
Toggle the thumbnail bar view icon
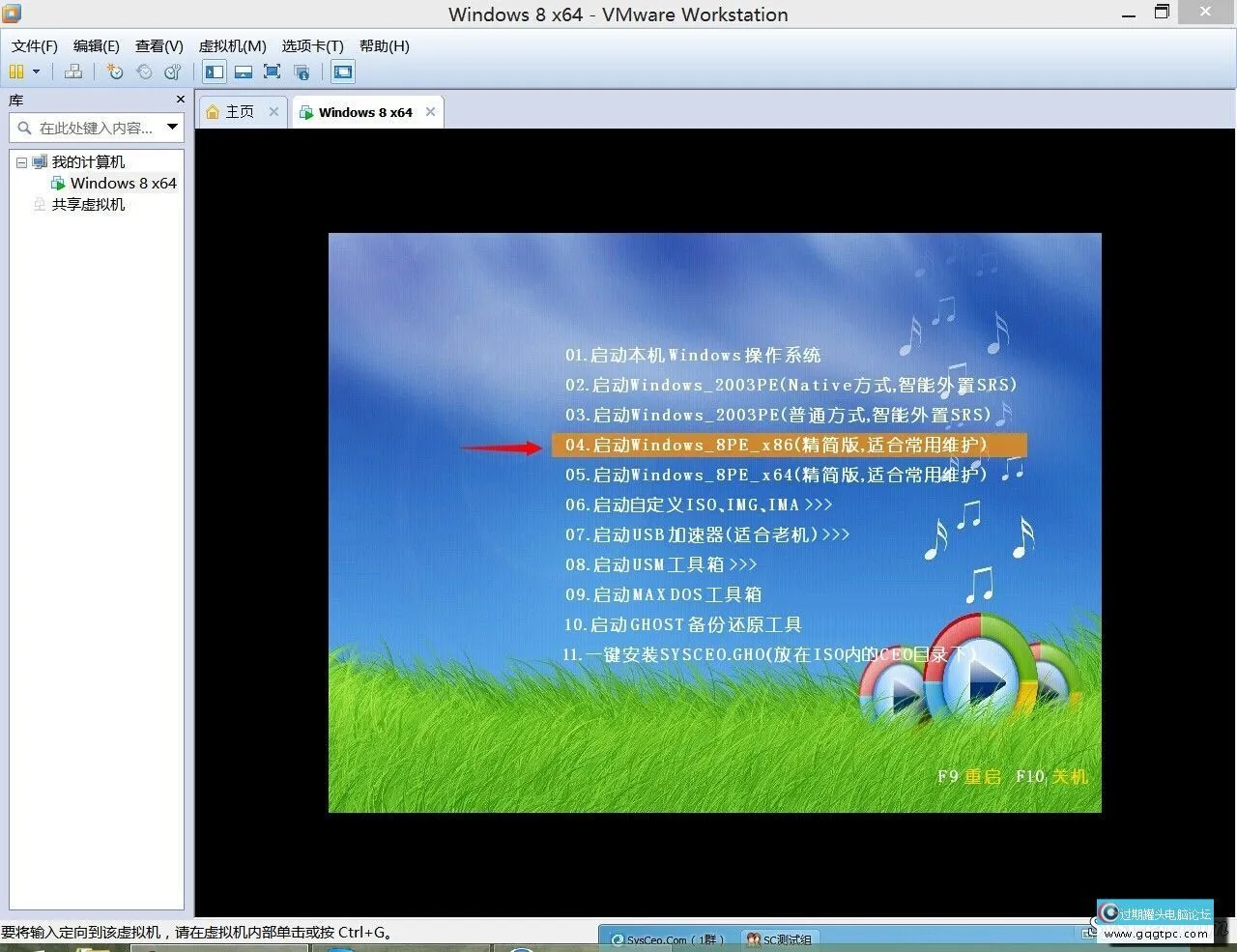coord(244,72)
